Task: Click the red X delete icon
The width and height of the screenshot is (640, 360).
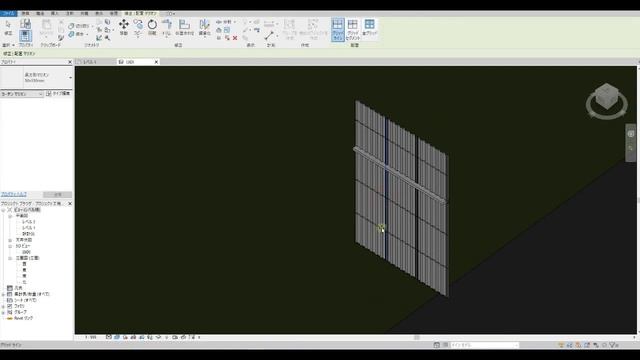Action: (x=235, y=38)
